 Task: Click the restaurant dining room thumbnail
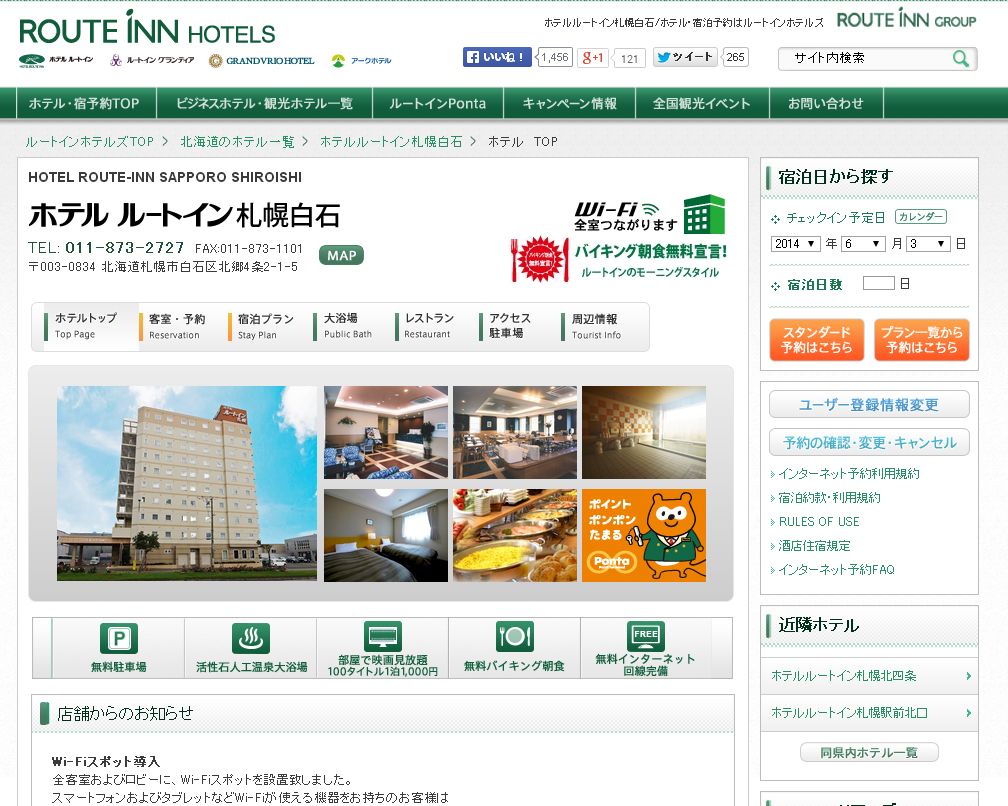[x=515, y=433]
